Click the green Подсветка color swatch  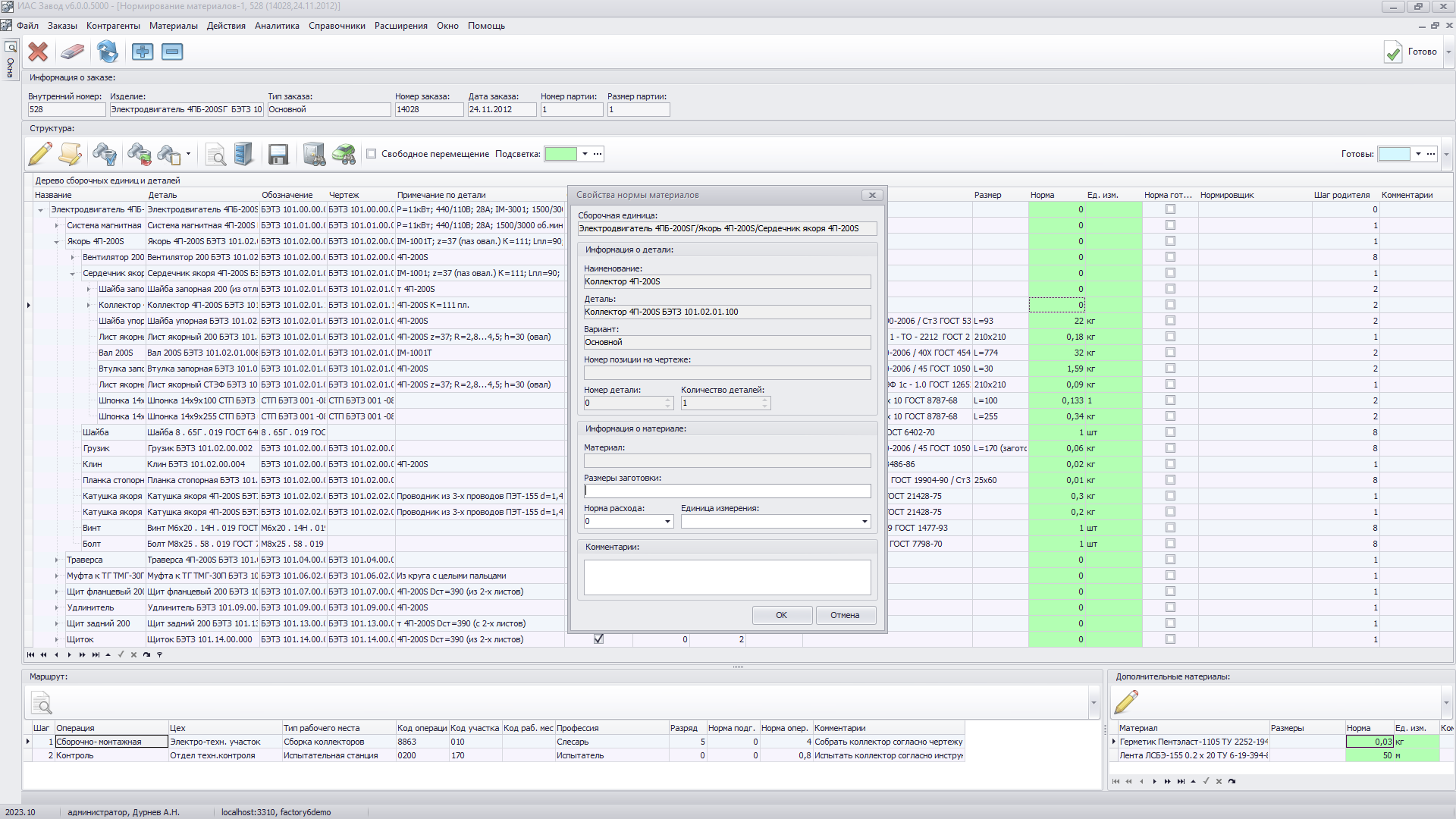[561, 154]
